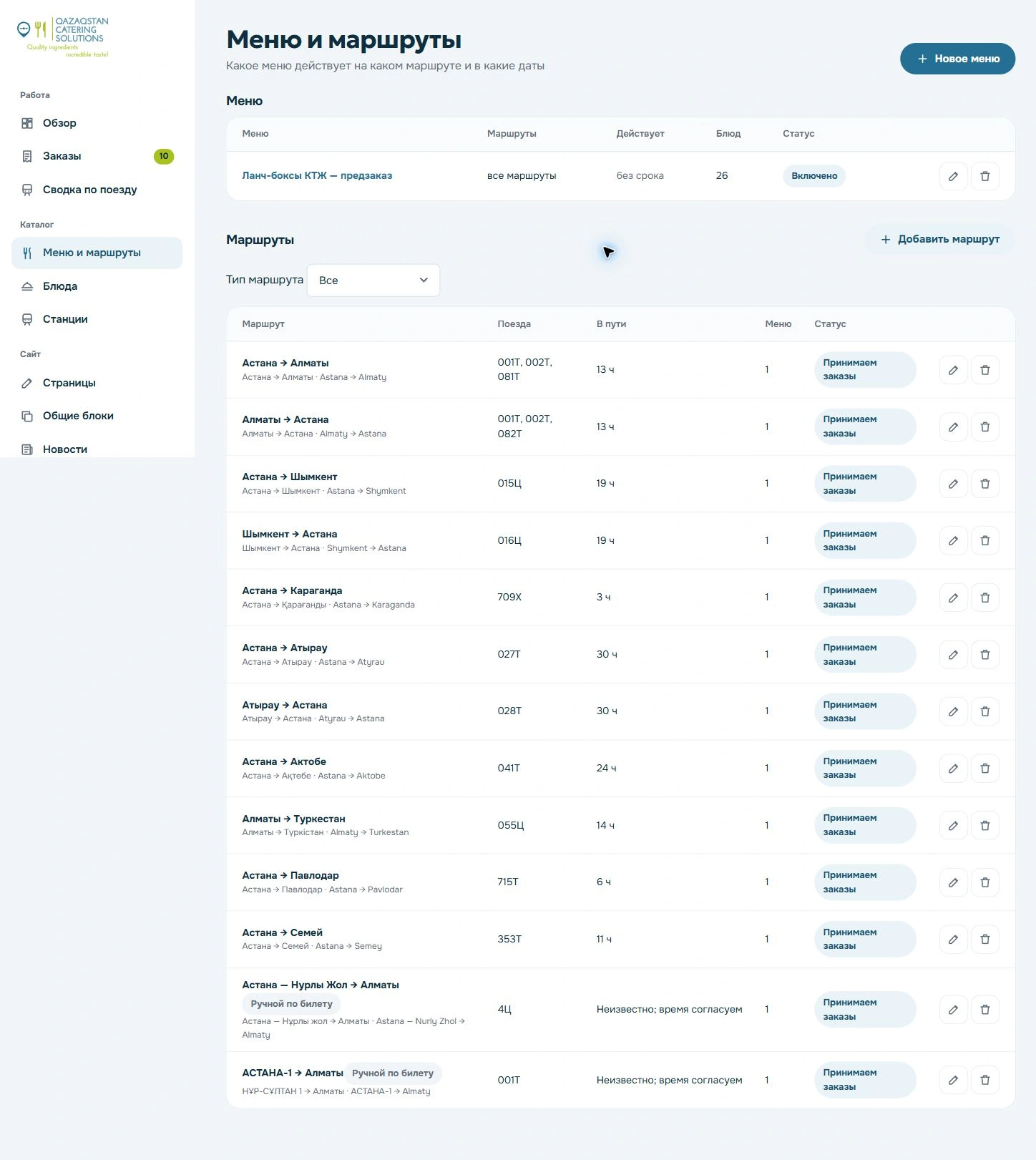1036x1160 pixels.
Task: Delete the Ланч-боксы КТЖ menu via trash icon
Action: point(985,176)
